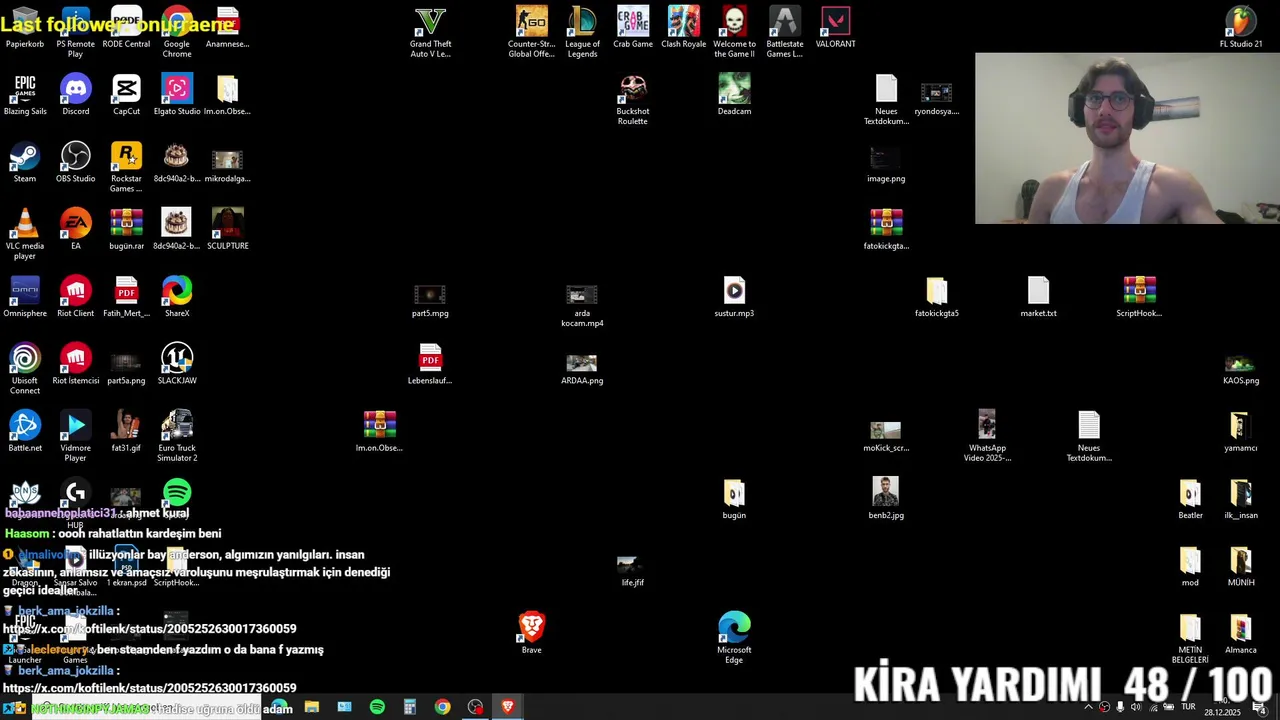The width and height of the screenshot is (1280, 720).
Task: Switch to Brave in the taskbar
Action: [x=507, y=707]
